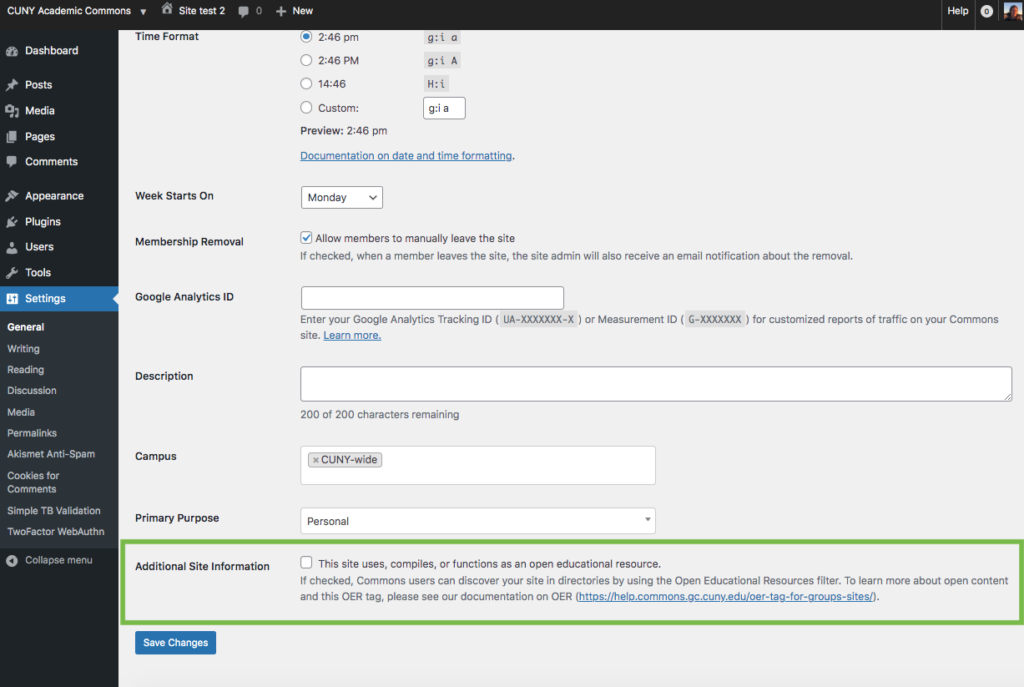Image resolution: width=1024 pixels, height=687 pixels.
Task: Open the Media settings submenu
Action: (x=21, y=412)
